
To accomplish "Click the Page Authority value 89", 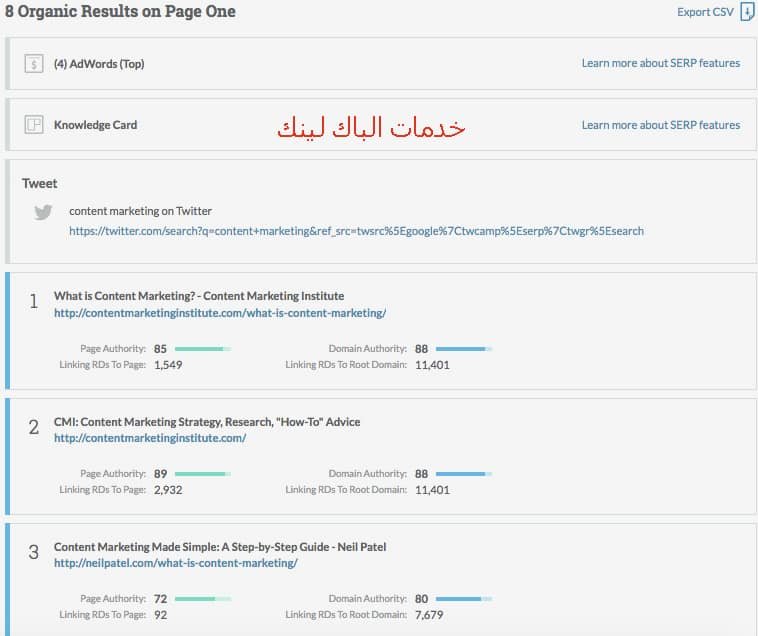I will coord(160,474).
